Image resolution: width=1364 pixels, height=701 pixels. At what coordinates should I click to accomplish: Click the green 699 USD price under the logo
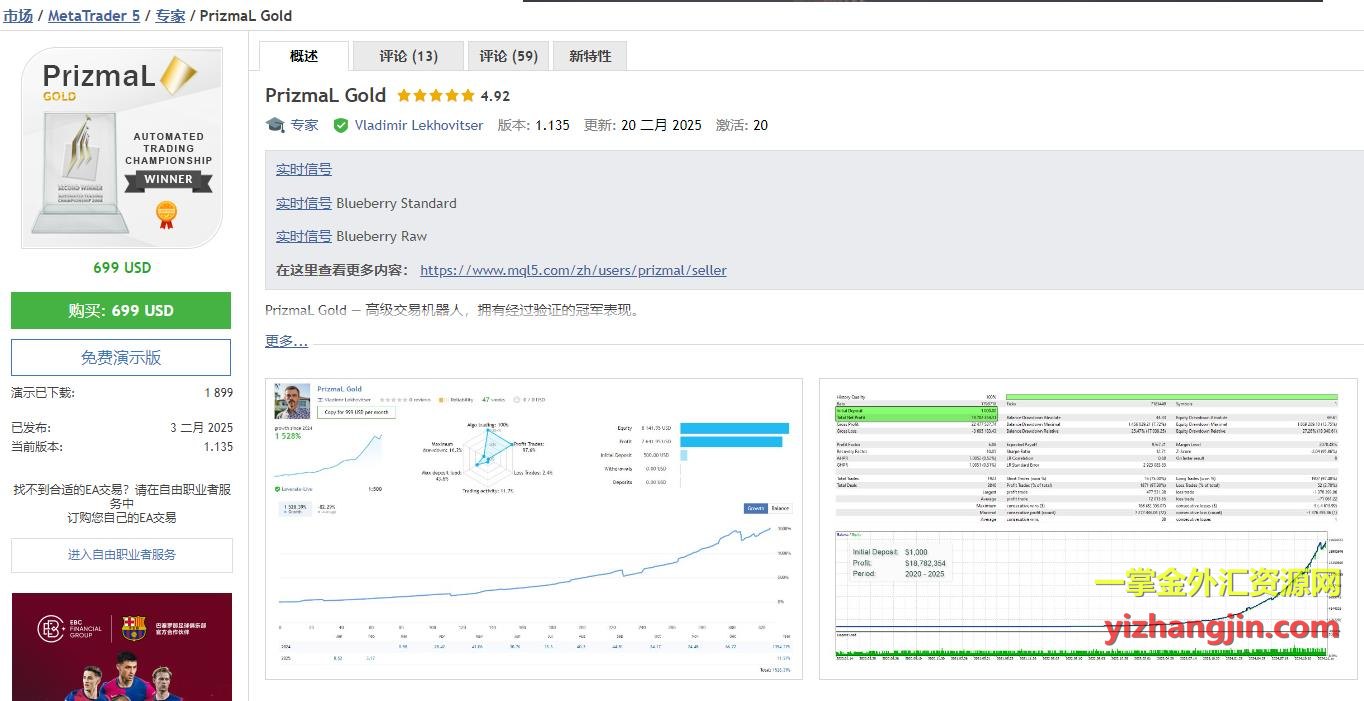122,267
